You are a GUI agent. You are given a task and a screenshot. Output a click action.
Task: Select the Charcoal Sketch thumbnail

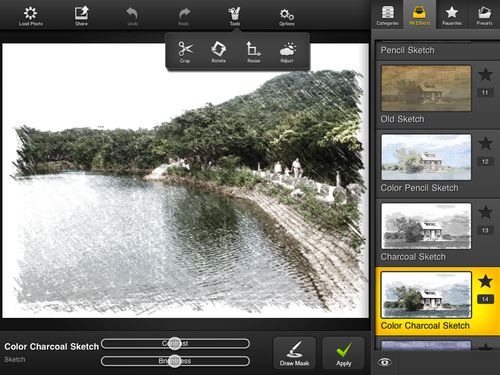coord(426,226)
